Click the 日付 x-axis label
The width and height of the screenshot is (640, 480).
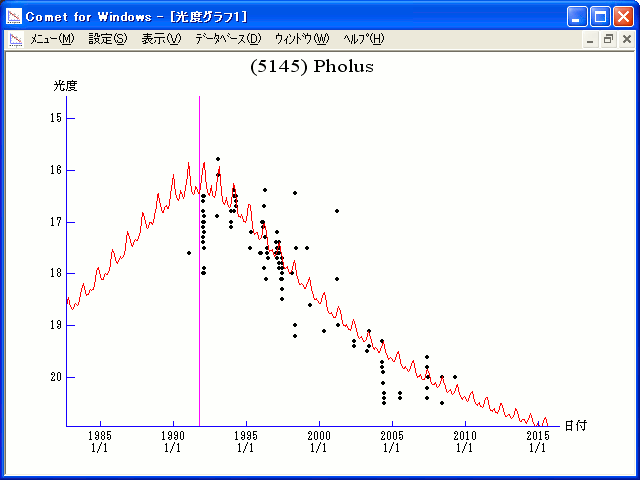tap(575, 425)
